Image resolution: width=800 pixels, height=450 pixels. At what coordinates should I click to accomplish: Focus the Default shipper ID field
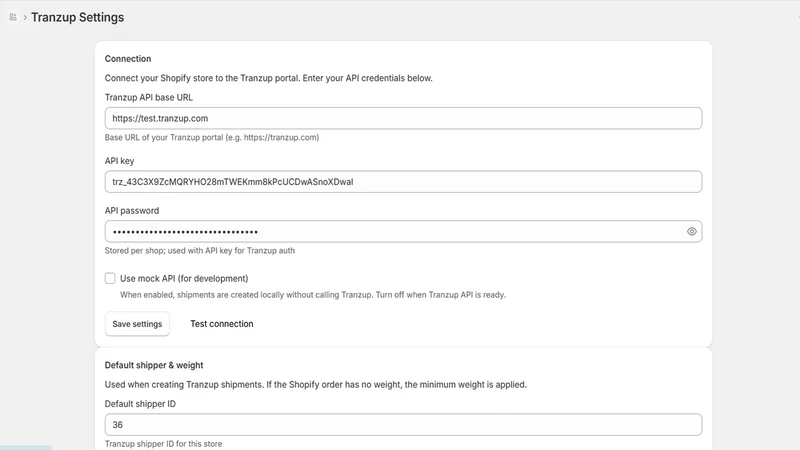point(403,424)
